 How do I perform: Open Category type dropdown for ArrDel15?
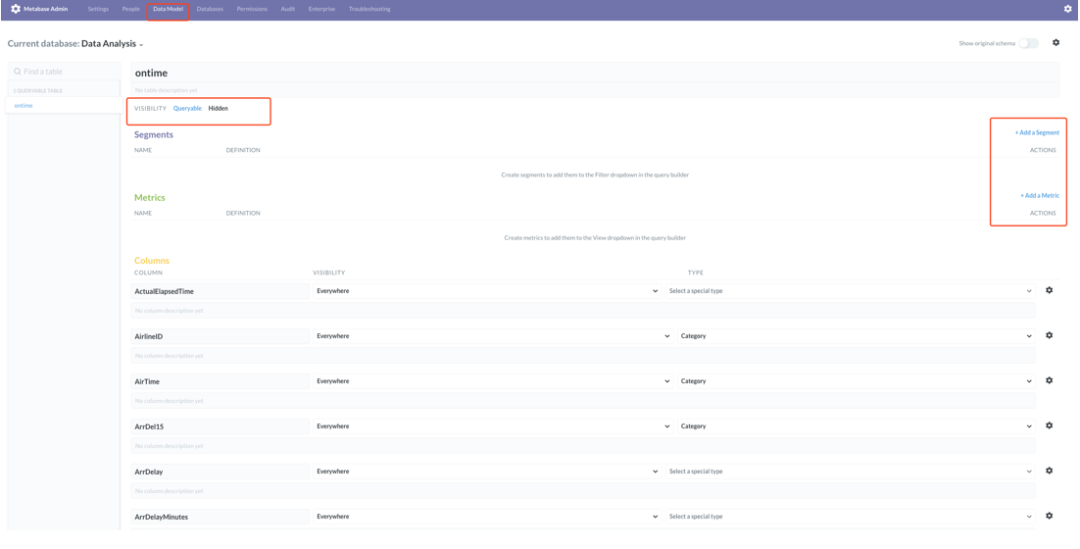tap(856, 426)
